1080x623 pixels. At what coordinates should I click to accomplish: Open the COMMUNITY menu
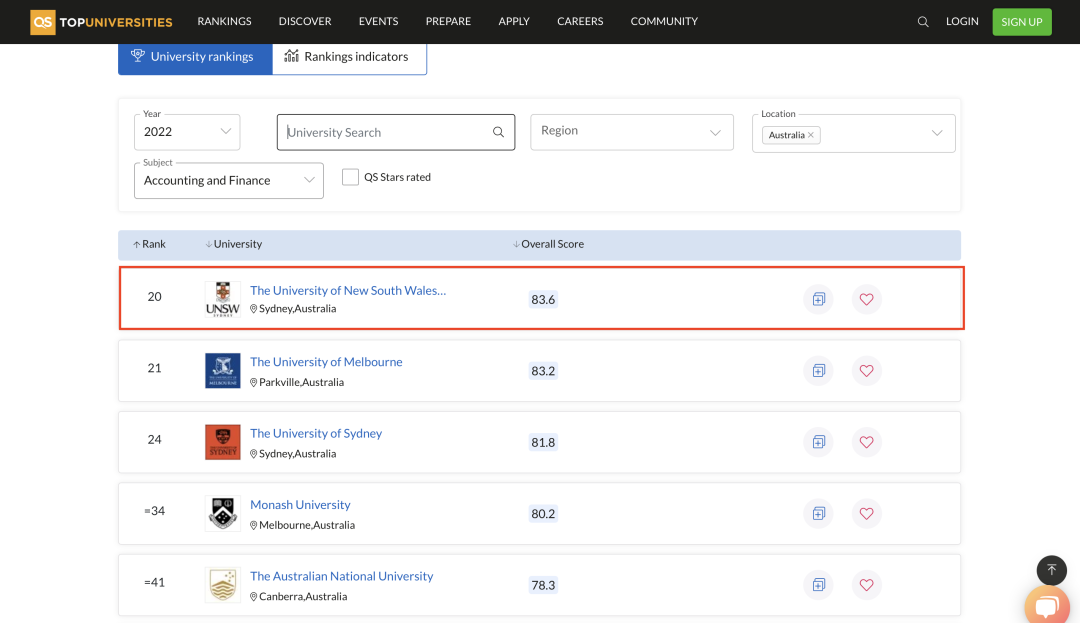[664, 21]
